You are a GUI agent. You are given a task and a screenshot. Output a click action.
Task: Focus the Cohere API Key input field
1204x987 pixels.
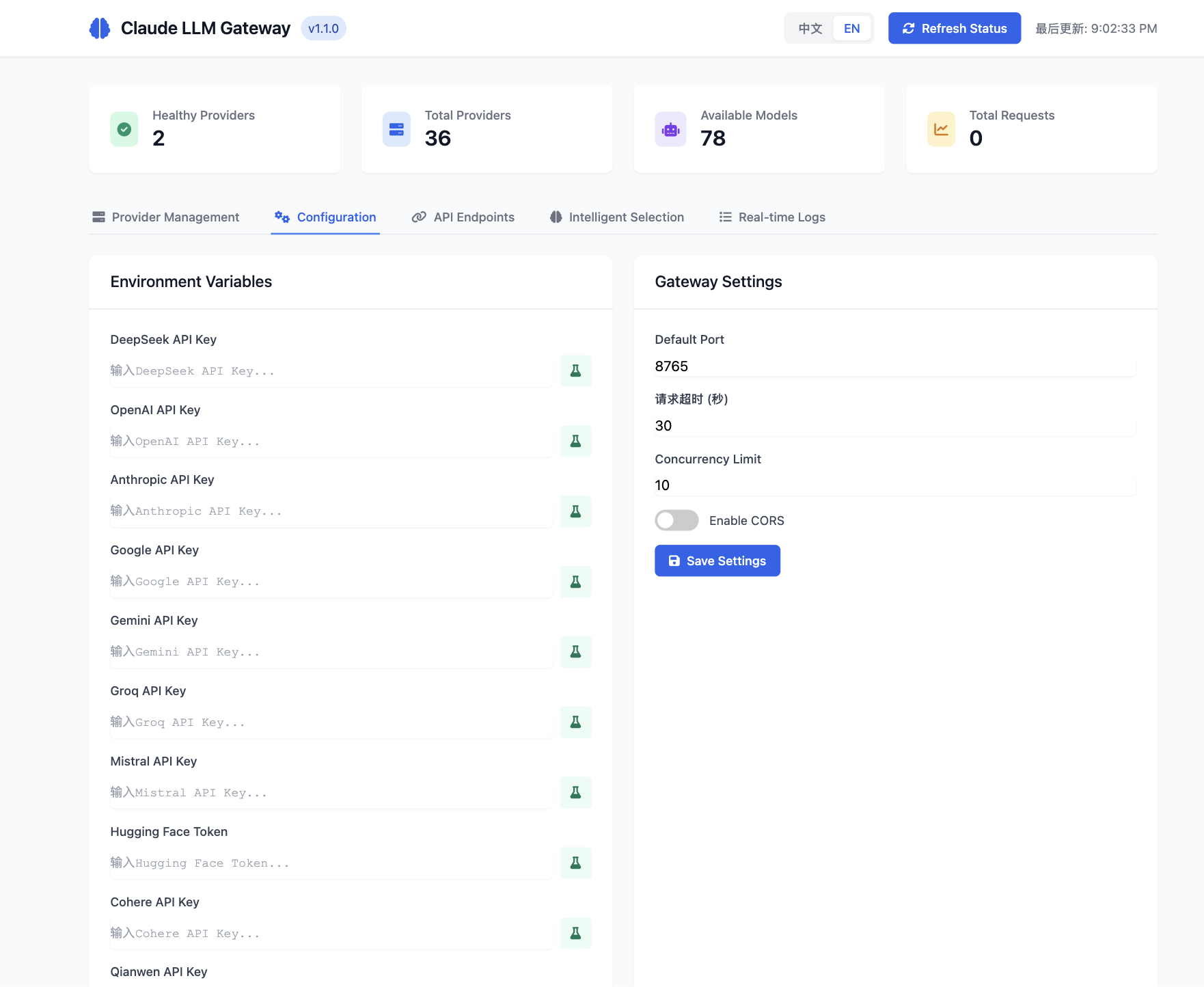(x=331, y=934)
